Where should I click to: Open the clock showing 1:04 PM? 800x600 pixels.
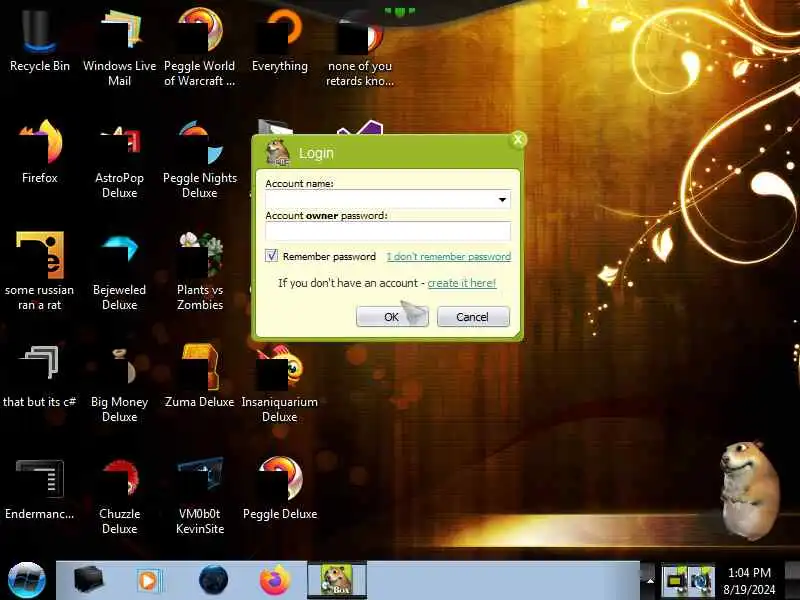(x=749, y=581)
